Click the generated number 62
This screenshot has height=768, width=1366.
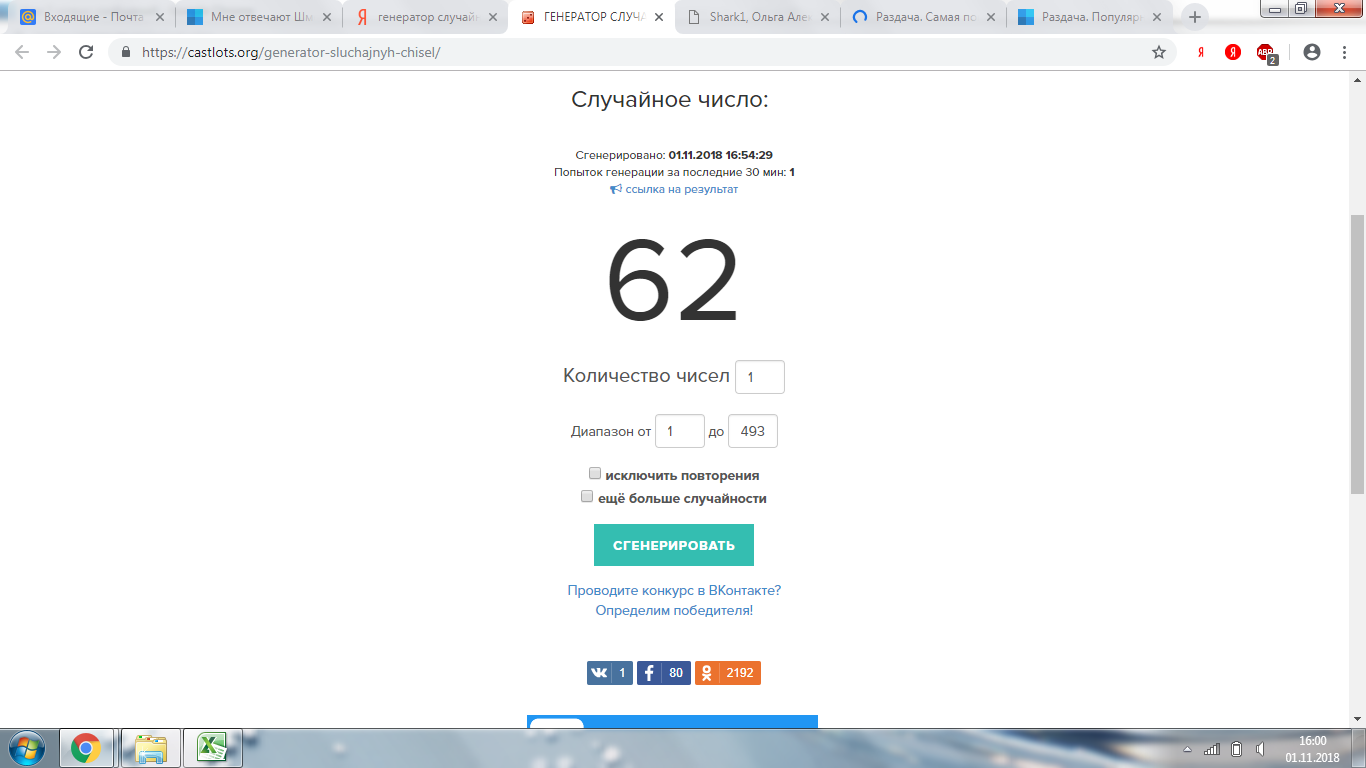pos(673,282)
